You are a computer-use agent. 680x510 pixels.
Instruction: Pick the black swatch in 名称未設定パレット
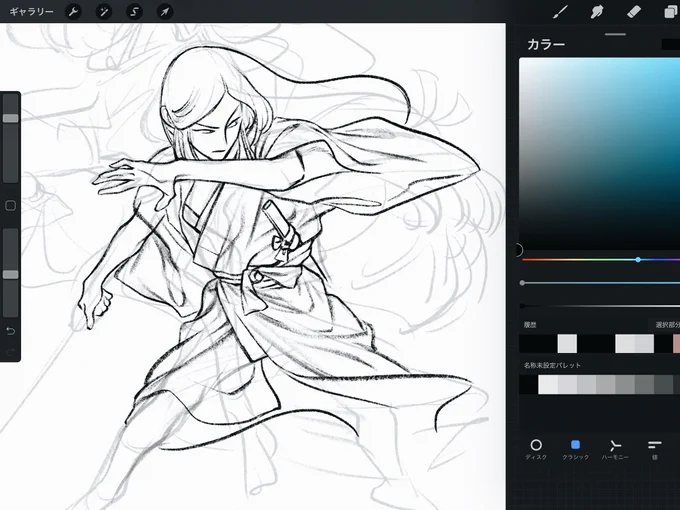(529, 385)
